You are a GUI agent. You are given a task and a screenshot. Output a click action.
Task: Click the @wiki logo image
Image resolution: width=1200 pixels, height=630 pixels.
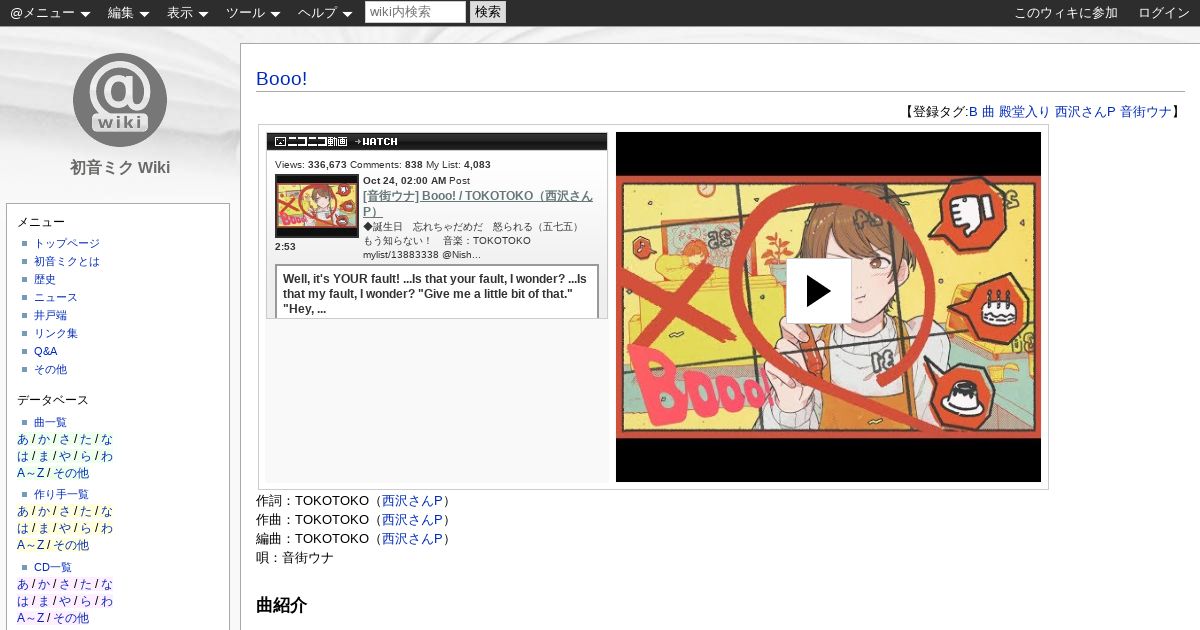coord(120,100)
